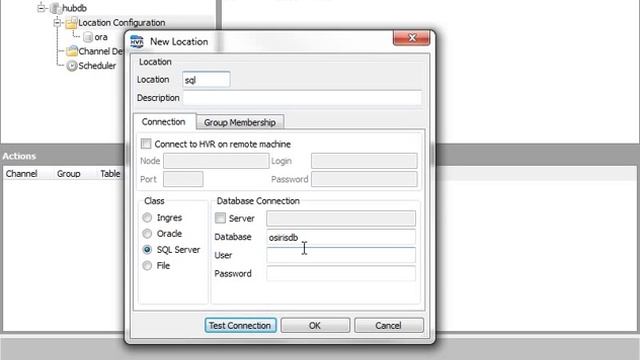640x360 pixels.
Task: Click the HVR logo icon in dialog title
Action: (137, 42)
